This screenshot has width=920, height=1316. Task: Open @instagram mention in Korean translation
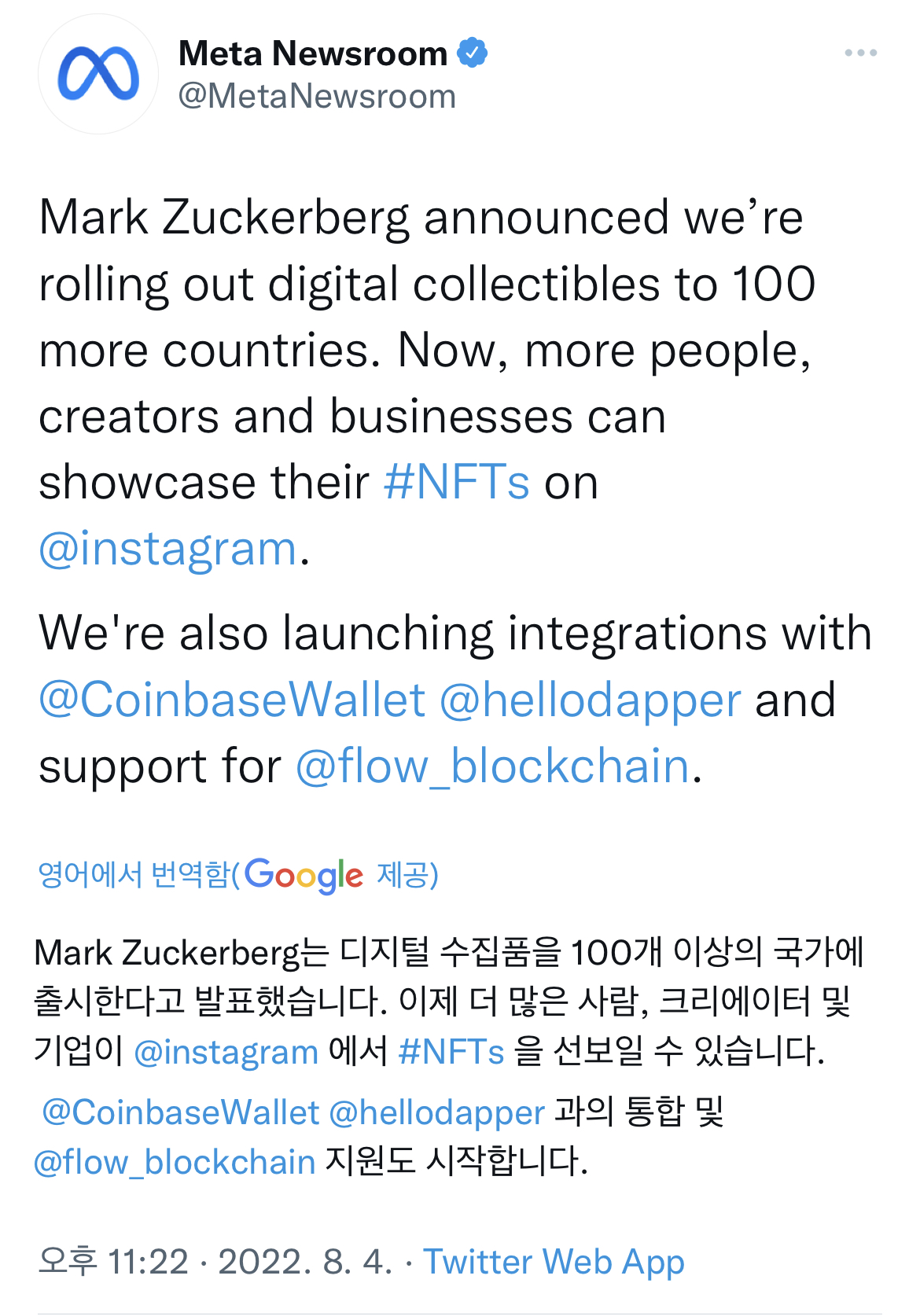tap(226, 1052)
